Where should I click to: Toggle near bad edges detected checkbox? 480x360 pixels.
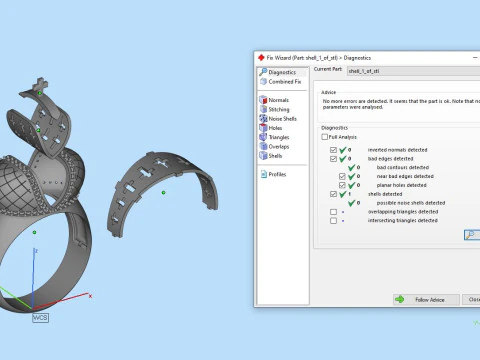pos(342,176)
